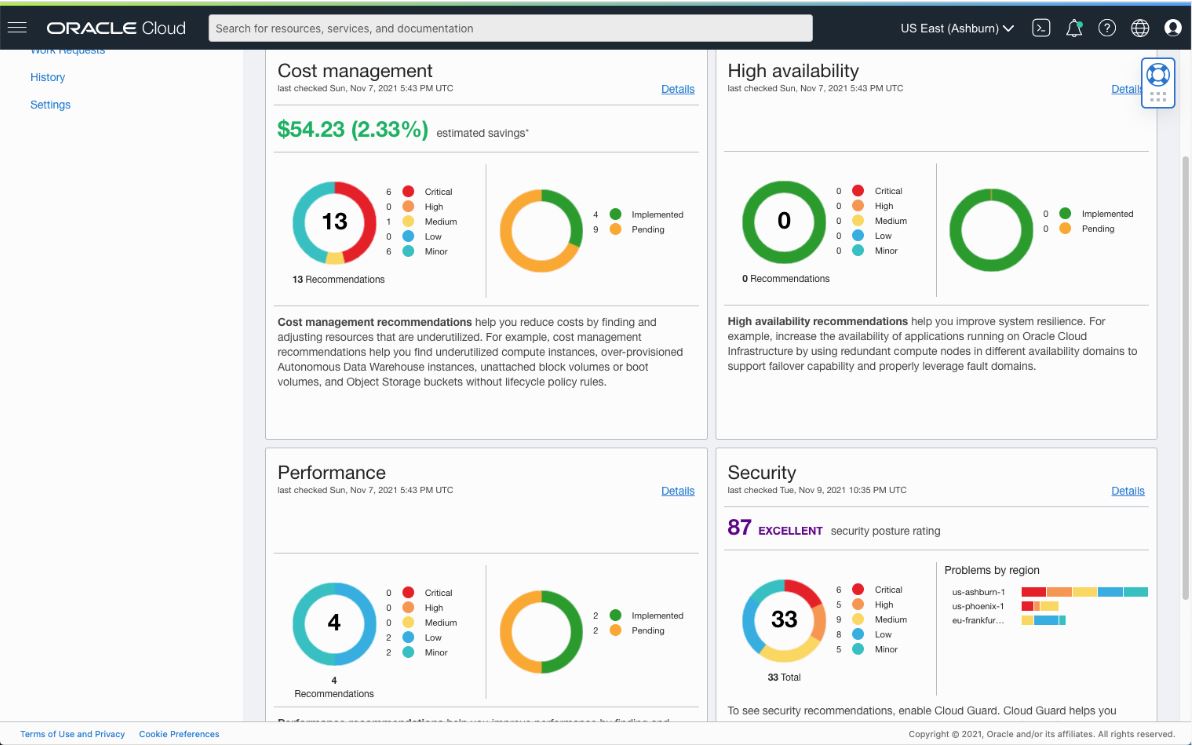
Task: Click the us-ashburn-1 problems bar
Action: point(1085,592)
